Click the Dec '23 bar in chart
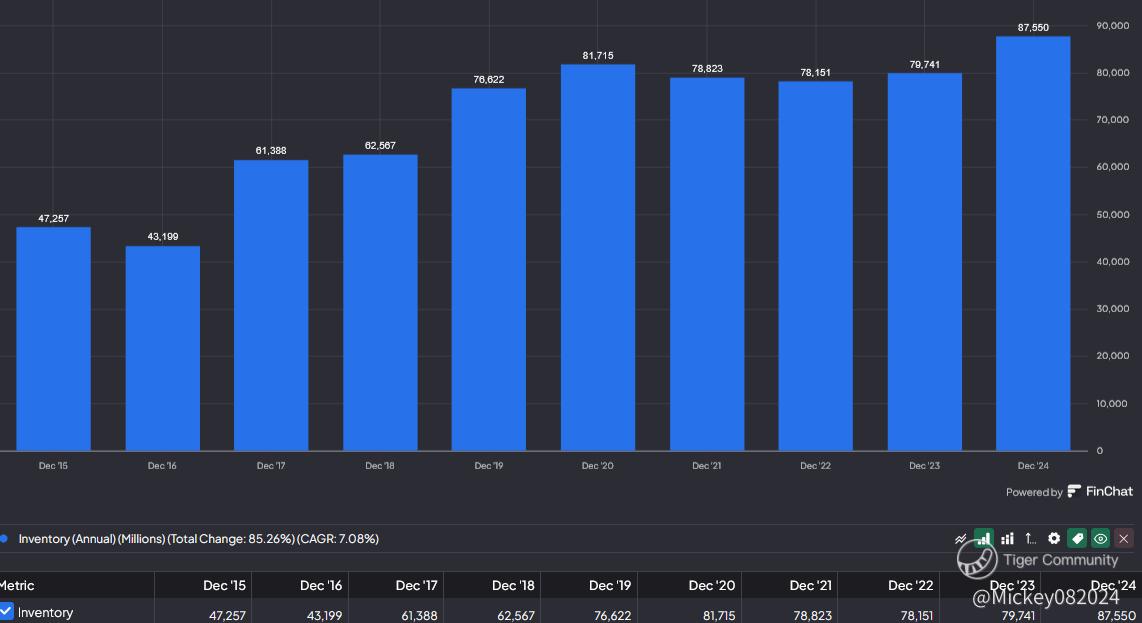1142x623 pixels. (925, 262)
